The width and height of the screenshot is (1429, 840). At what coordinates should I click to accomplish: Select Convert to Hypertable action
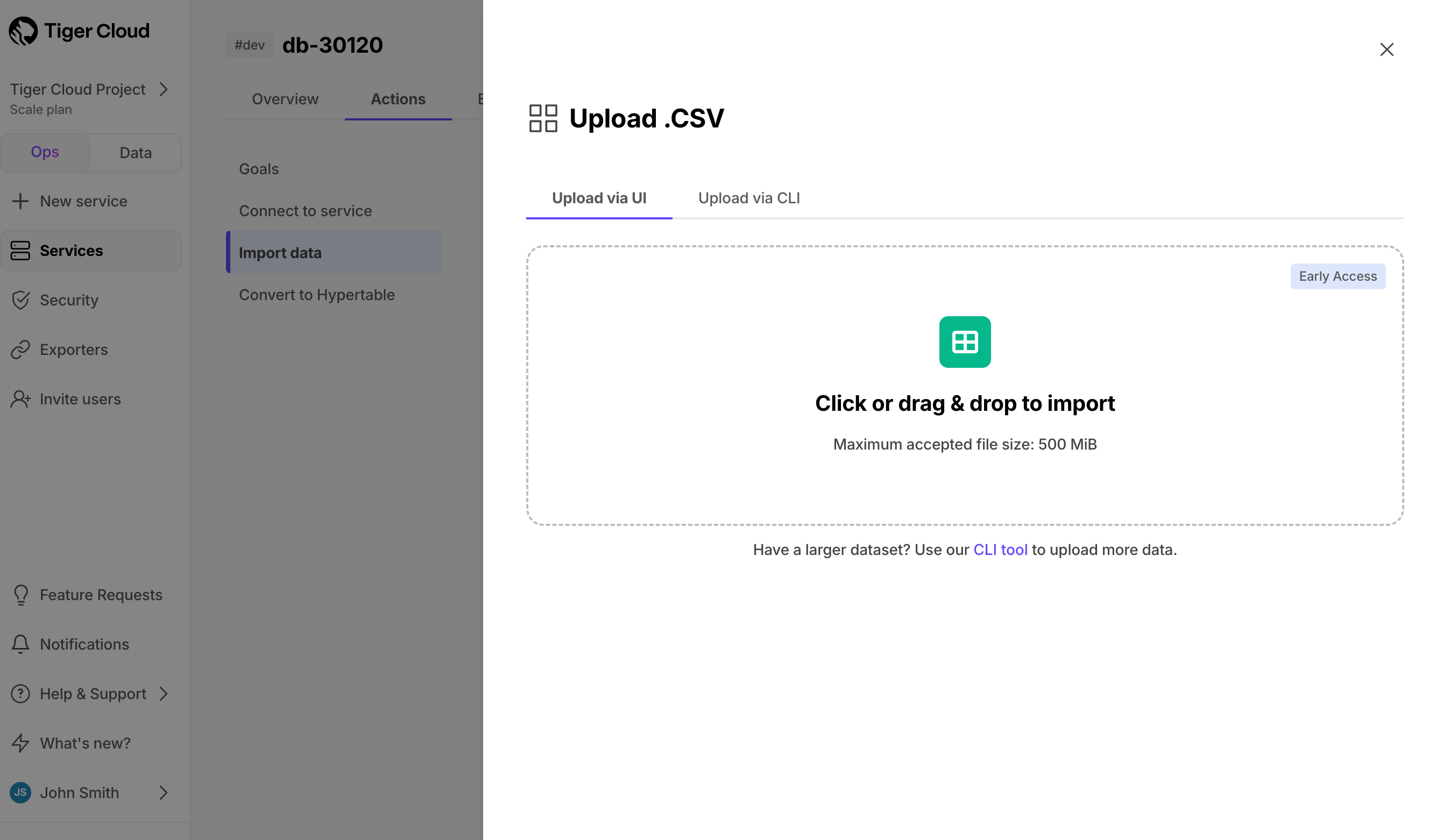317,294
